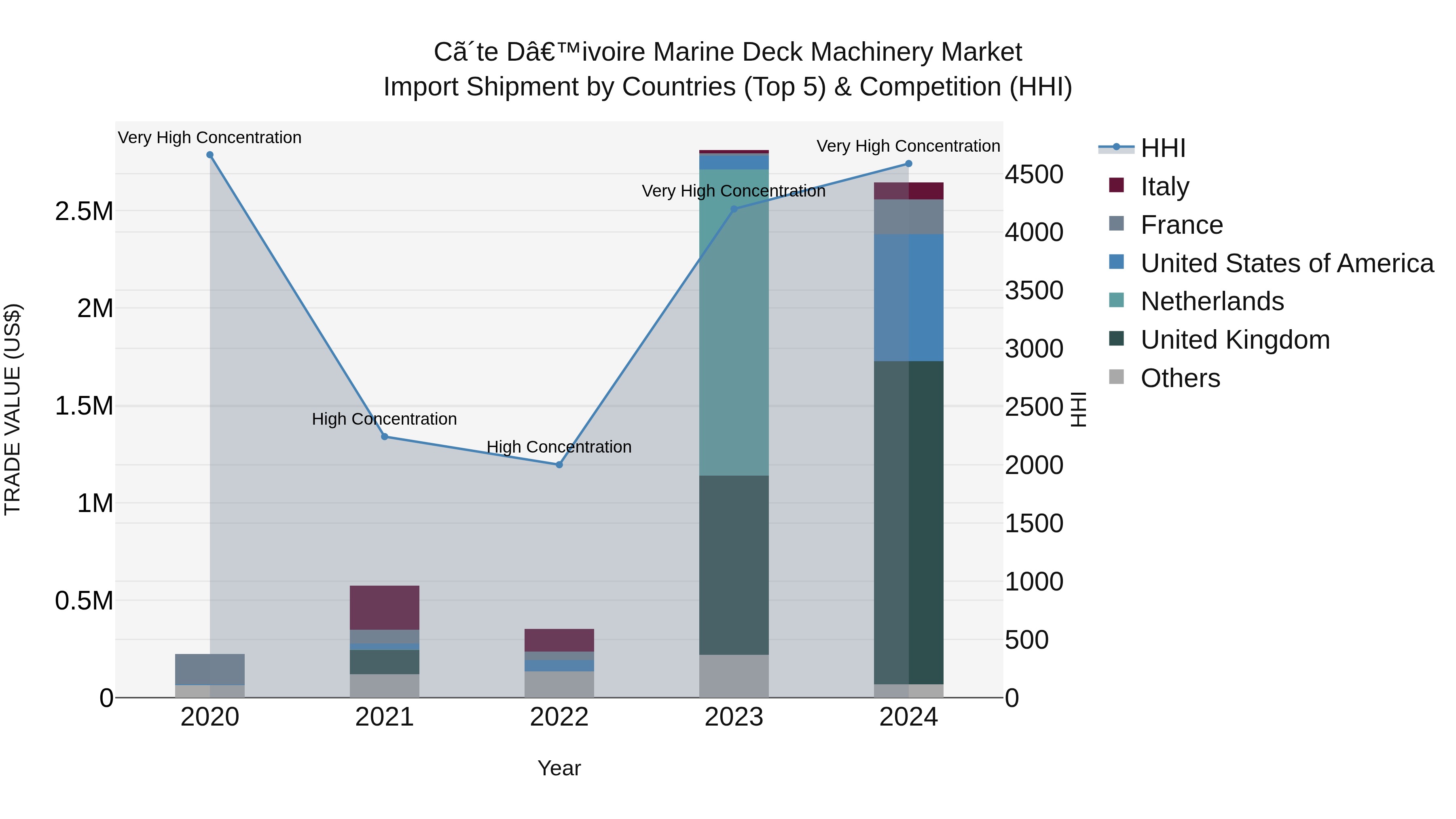Image resolution: width=1456 pixels, height=819 pixels.
Task: Click the Italy dark red color swatch
Action: coord(1116,185)
